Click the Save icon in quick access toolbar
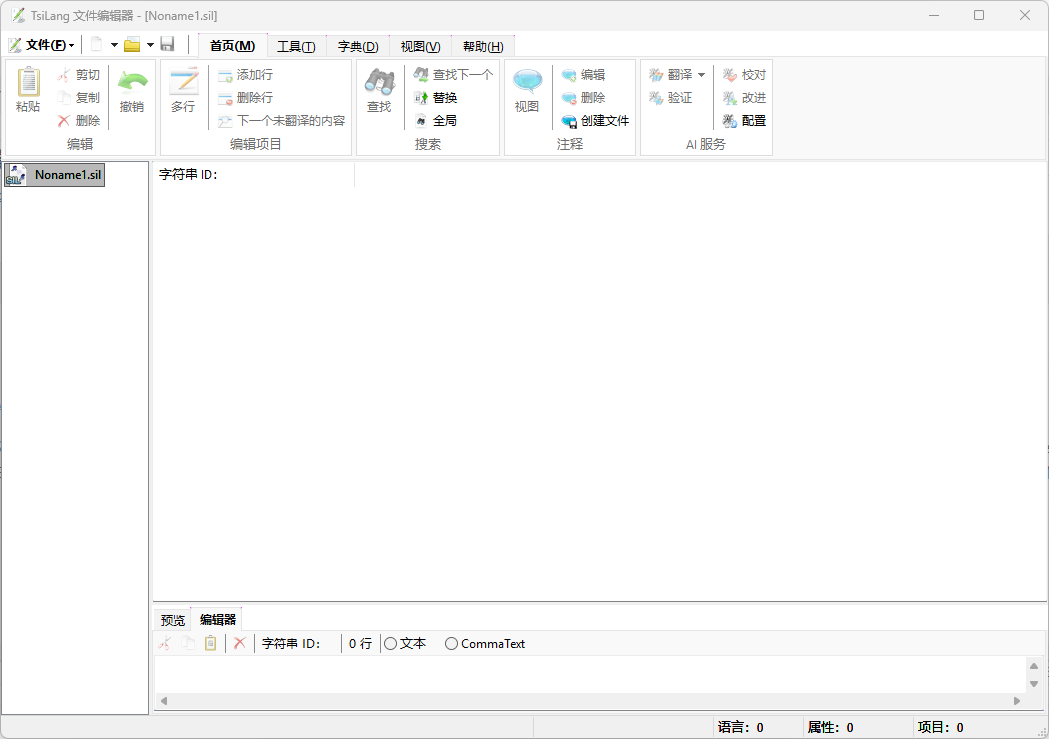Image resolution: width=1049 pixels, height=739 pixels. [x=168, y=44]
